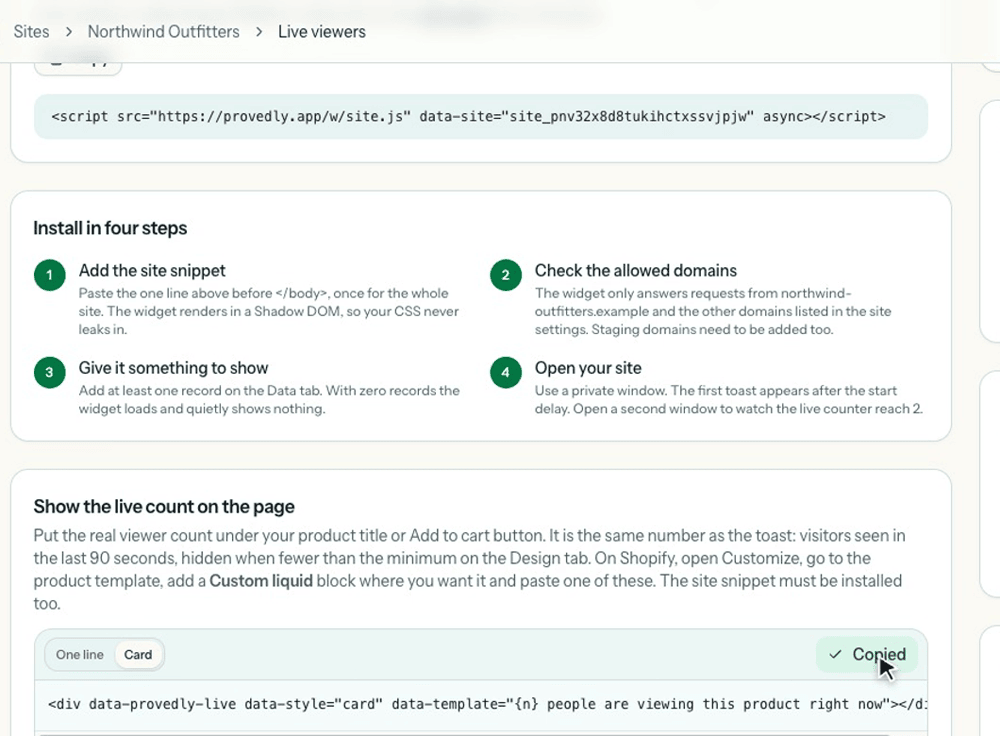Click the step 4 number badge

click(x=506, y=372)
